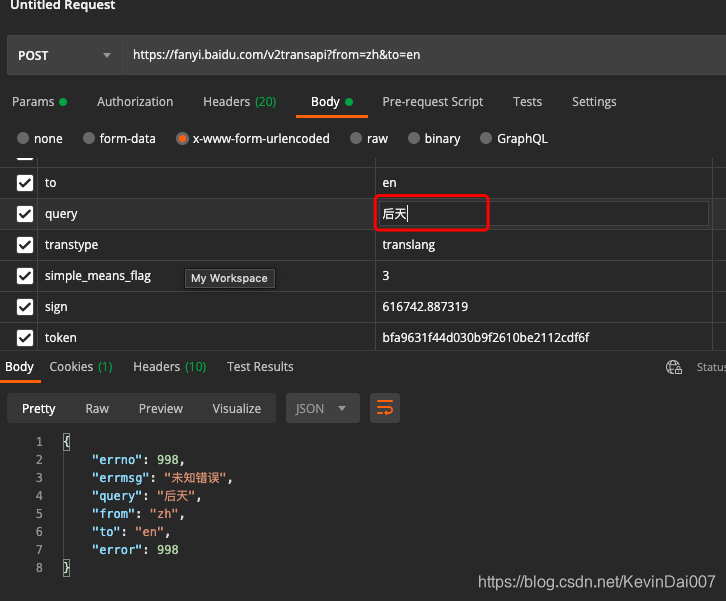Open the JSON format dropdown
The width and height of the screenshot is (726, 601).
pyautogui.click(x=322, y=408)
